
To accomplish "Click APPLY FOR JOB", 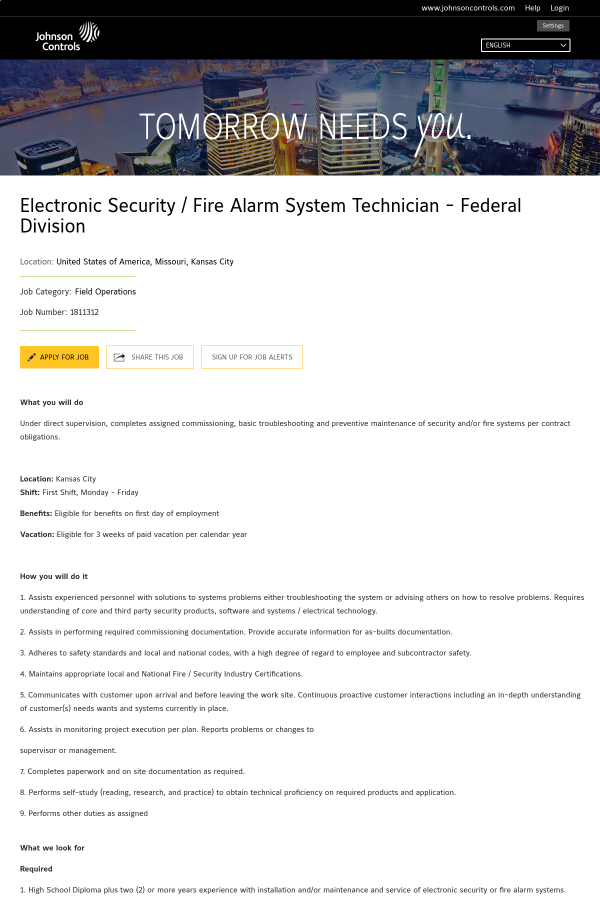I will pos(59,357).
